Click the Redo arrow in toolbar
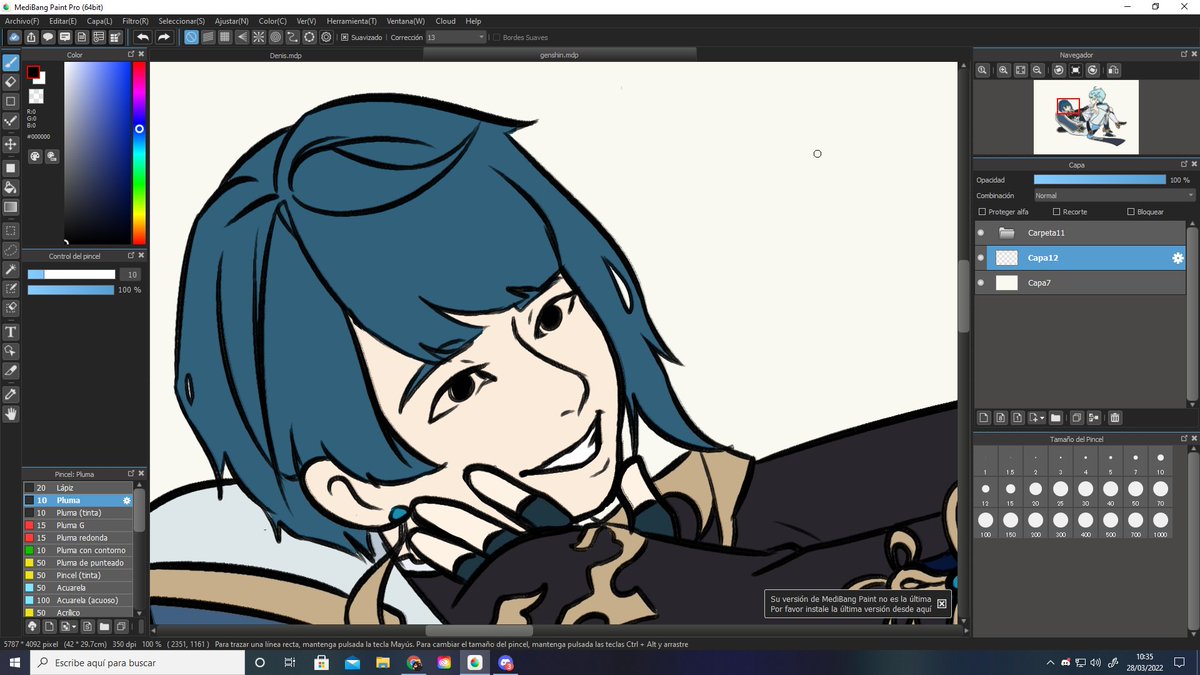 coord(164,37)
